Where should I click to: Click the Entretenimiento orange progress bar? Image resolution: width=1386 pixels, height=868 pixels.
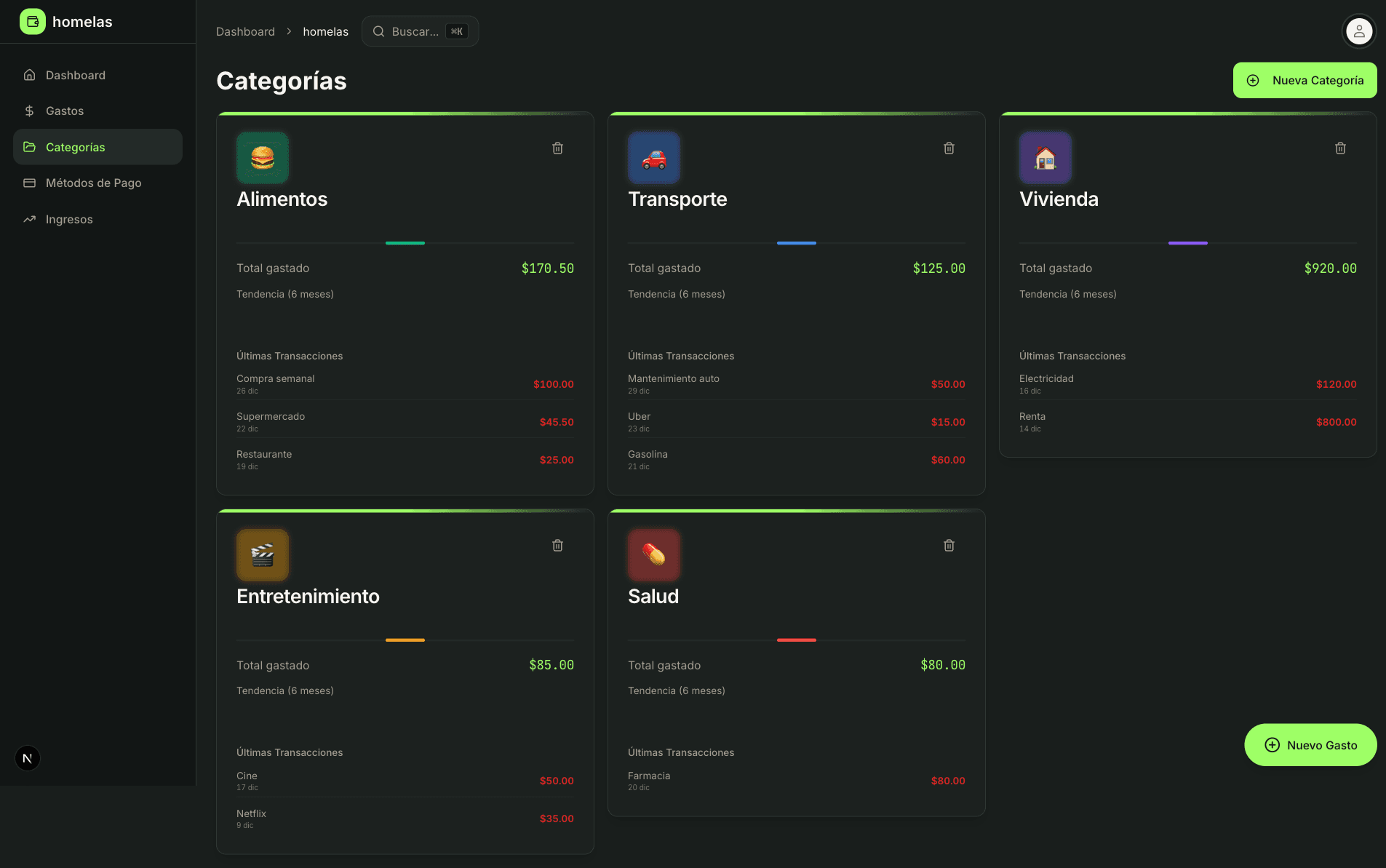click(405, 640)
